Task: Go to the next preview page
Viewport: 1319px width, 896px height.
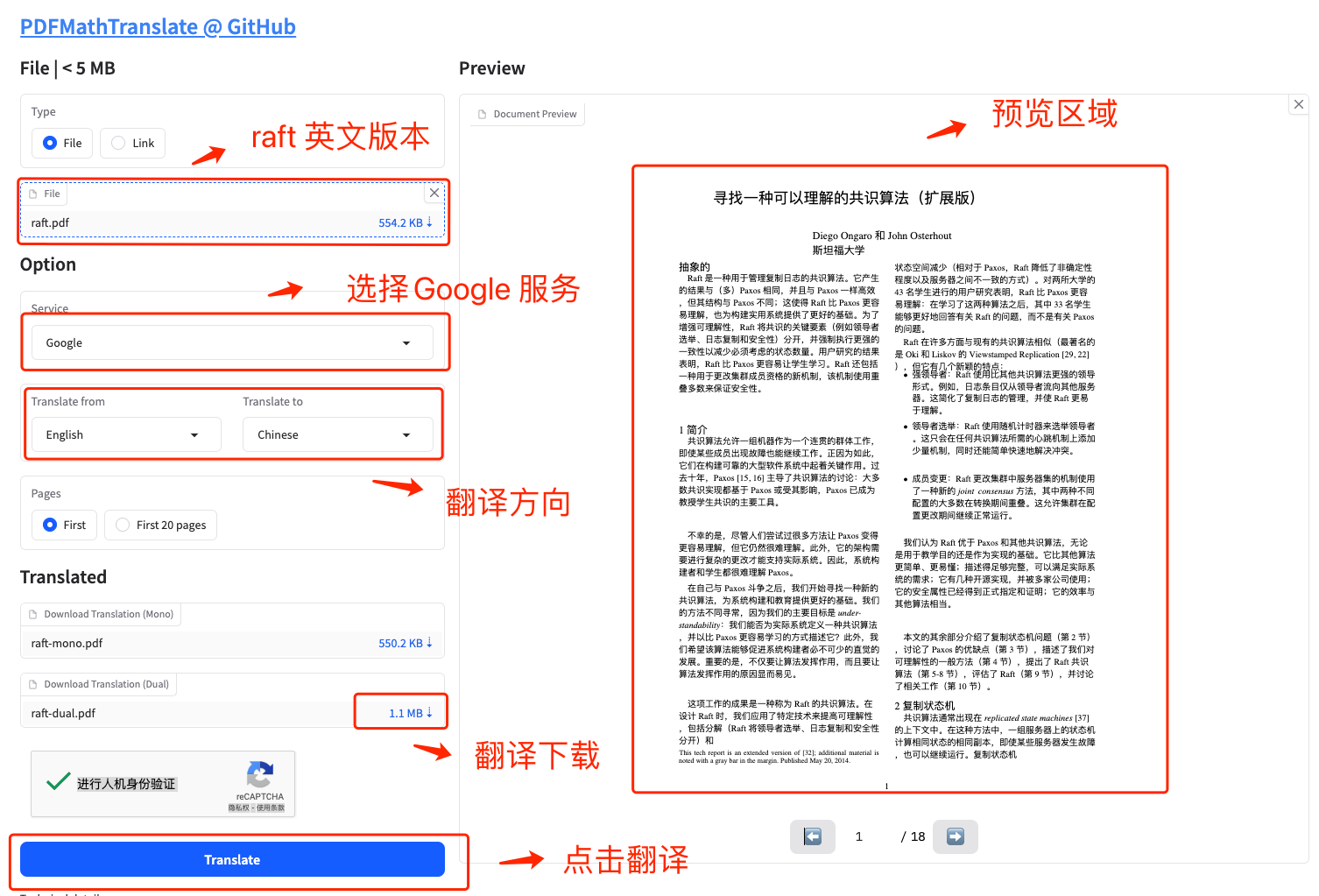Action: coord(956,836)
